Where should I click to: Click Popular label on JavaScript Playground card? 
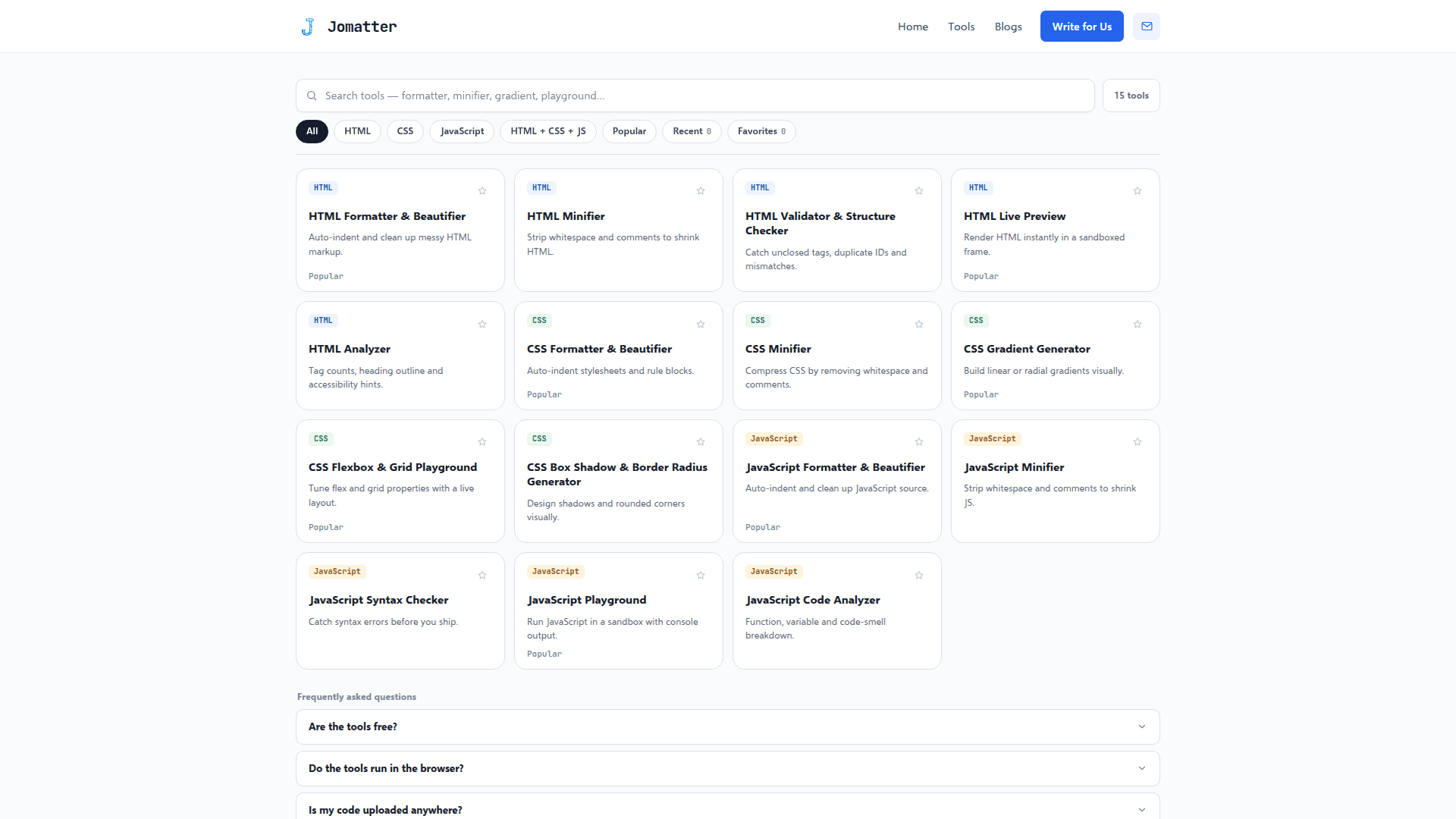[x=544, y=654]
